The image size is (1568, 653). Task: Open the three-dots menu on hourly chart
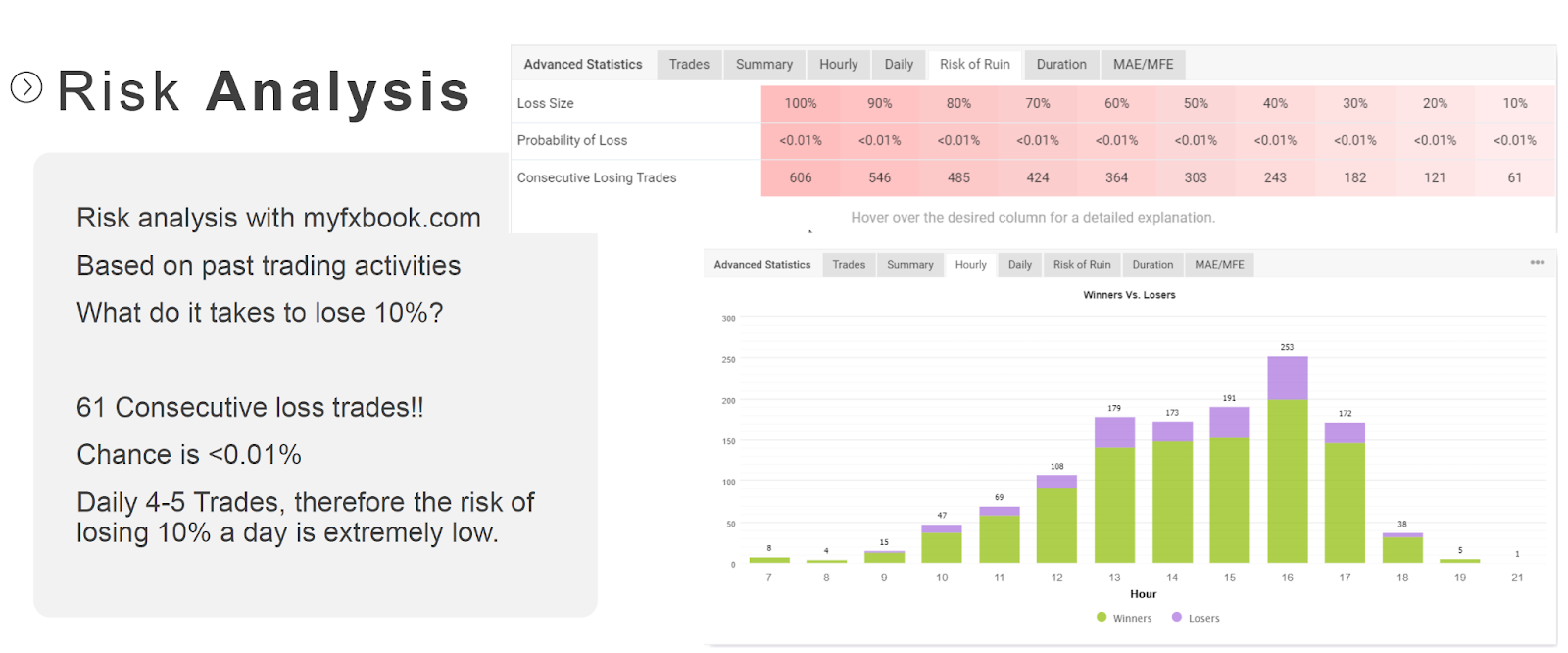point(1537,263)
